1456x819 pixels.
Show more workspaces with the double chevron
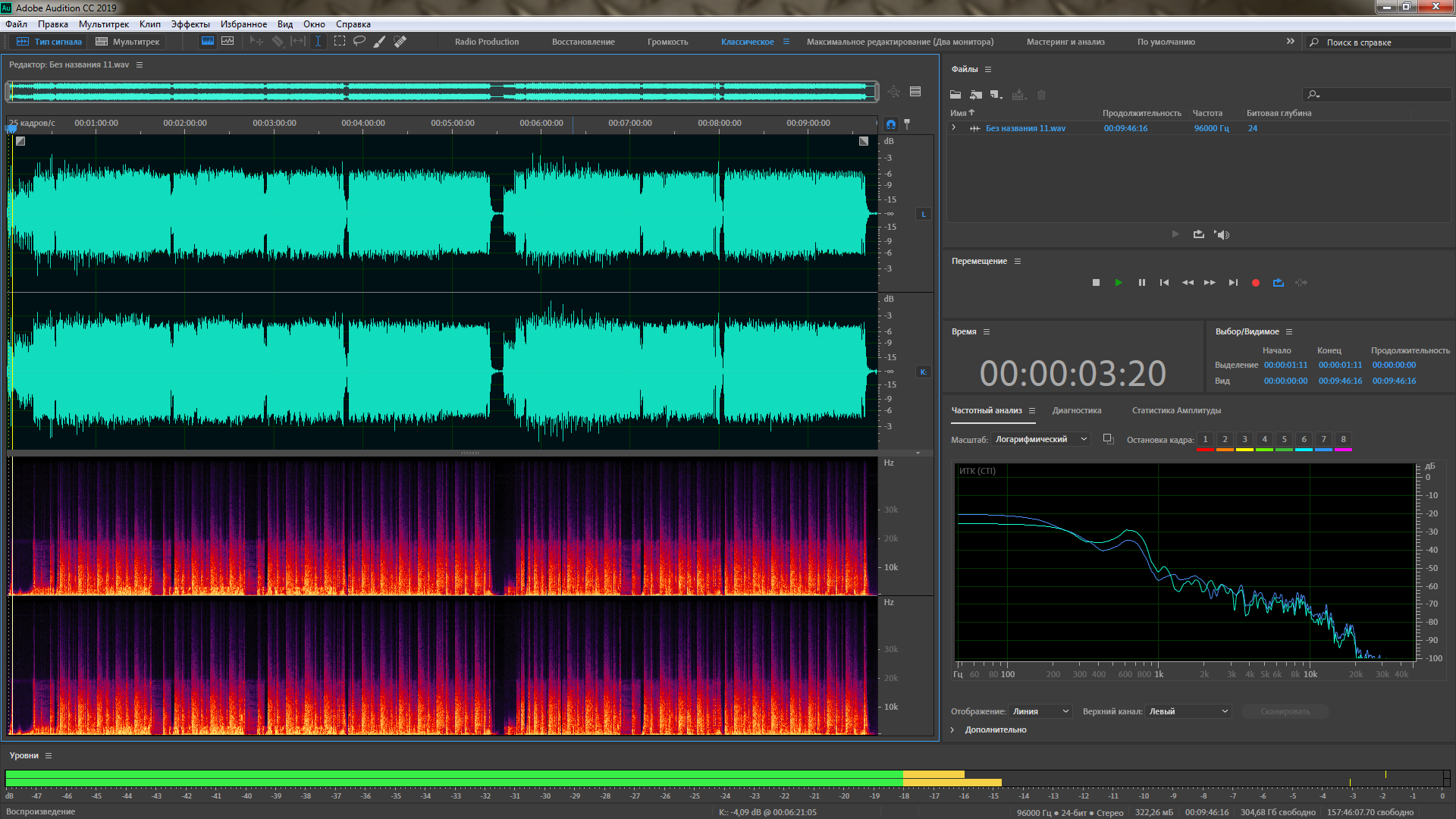pos(1291,41)
